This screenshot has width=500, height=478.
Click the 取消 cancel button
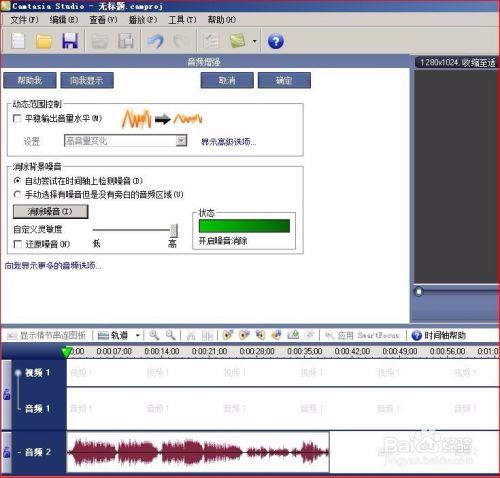(227, 80)
